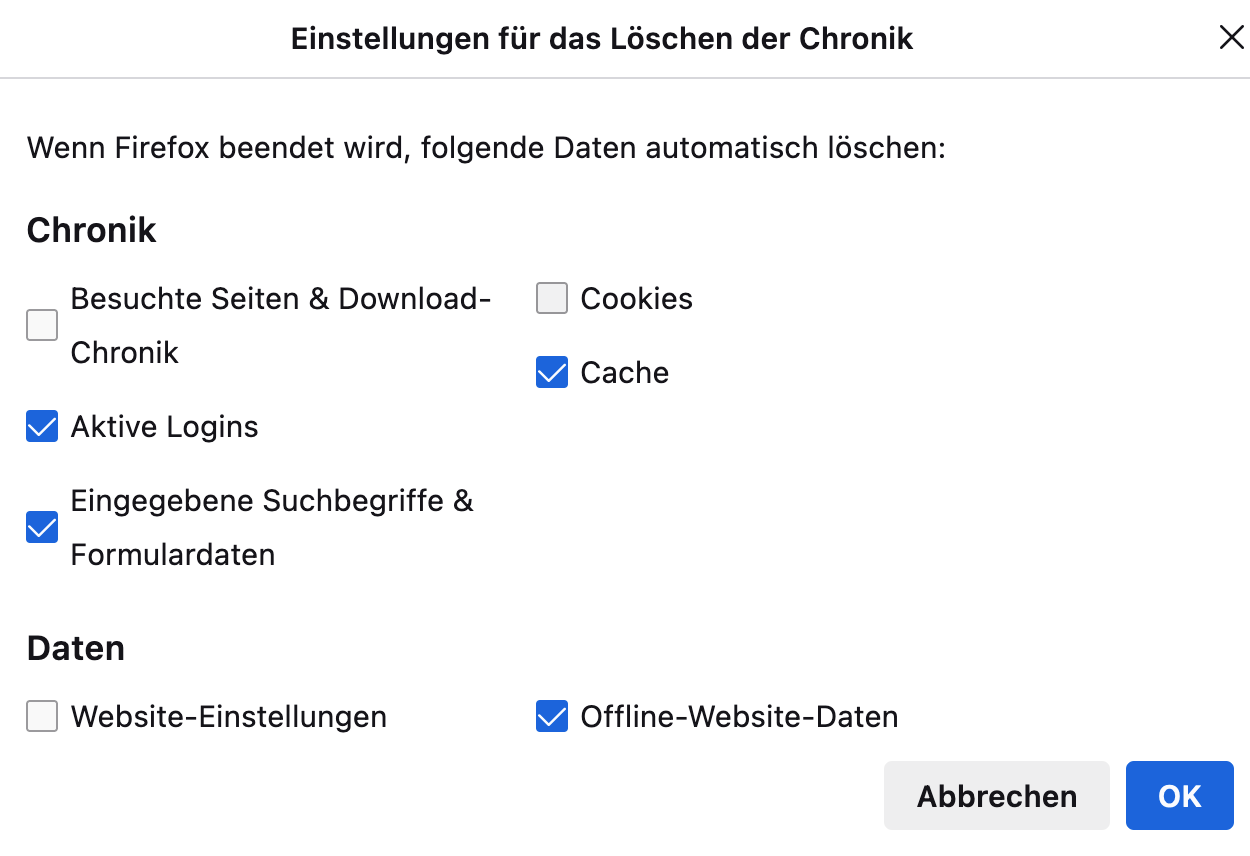Image resolution: width=1250 pixels, height=856 pixels.
Task: Click the Chronik section heading
Action: (x=91, y=230)
